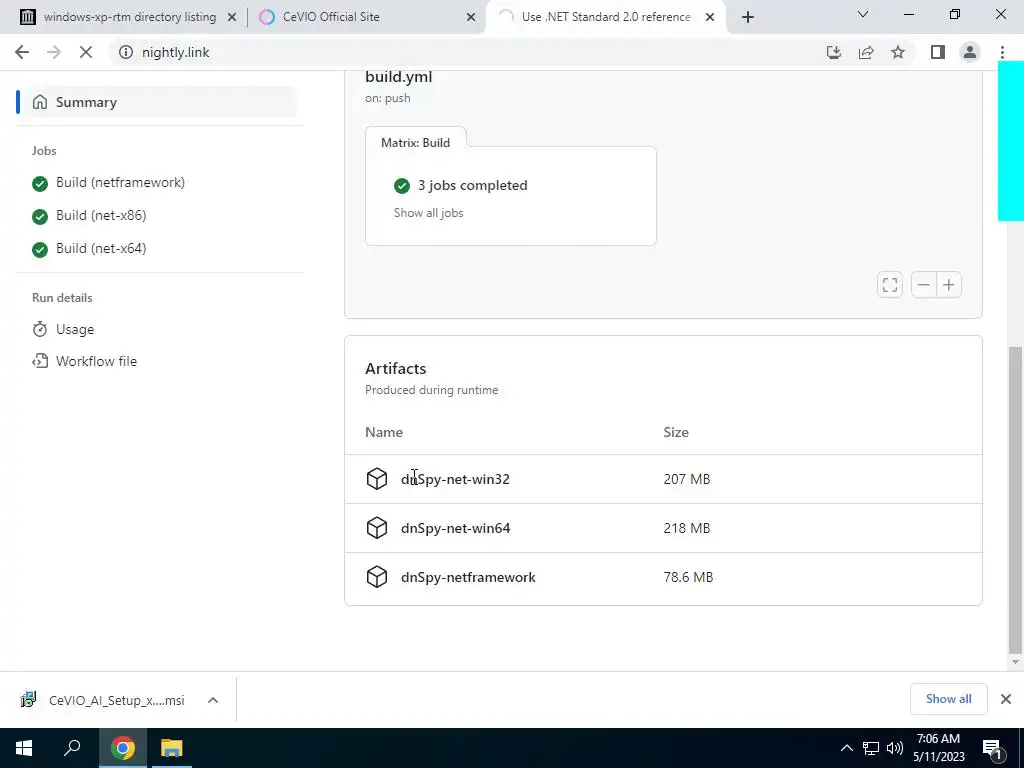The height and width of the screenshot is (768, 1024).
Task: Switch to windows-xp-rtm directory listing tab
Action: pos(129,17)
